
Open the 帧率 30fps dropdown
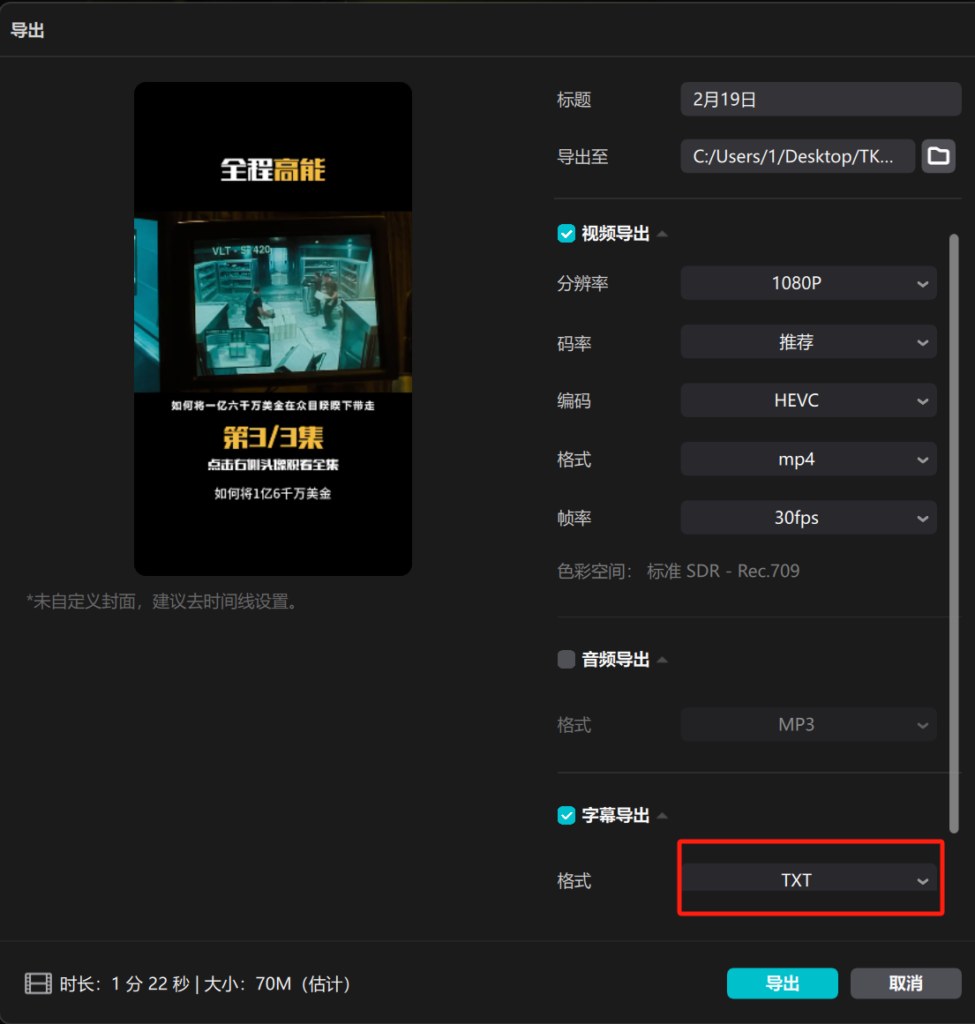coord(808,518)
